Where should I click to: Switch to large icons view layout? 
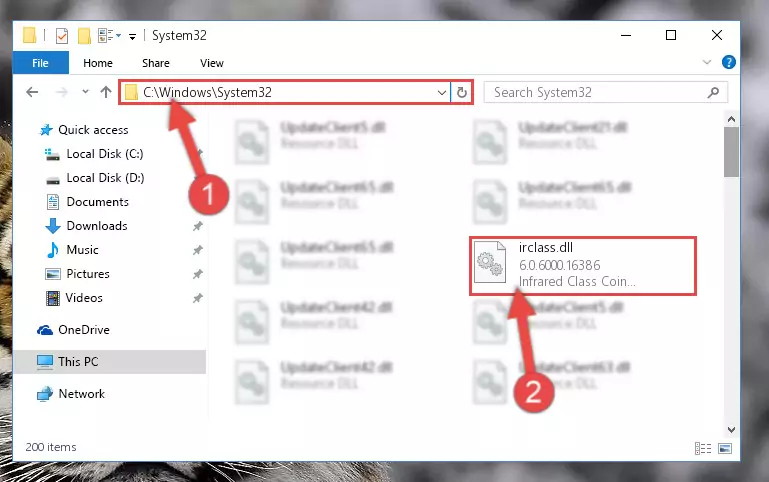[725, 448]
